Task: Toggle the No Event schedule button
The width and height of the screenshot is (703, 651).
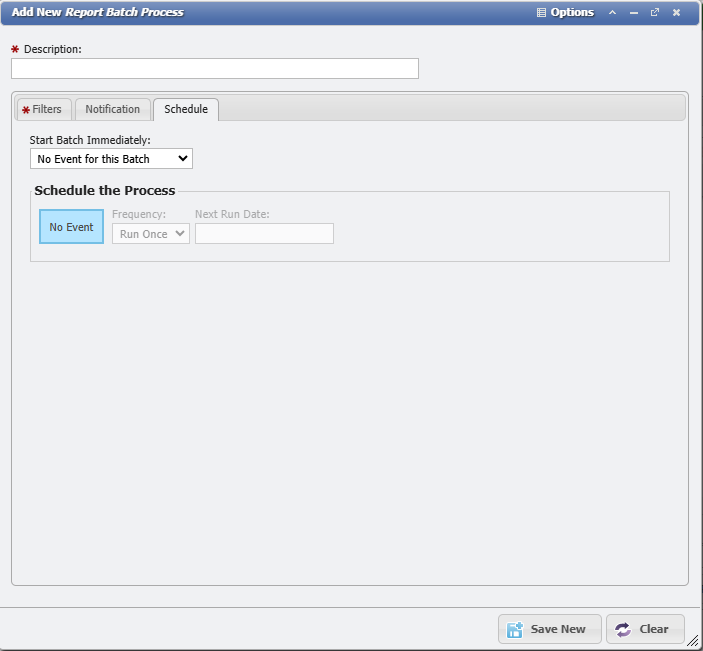Action: pos(71,227)
